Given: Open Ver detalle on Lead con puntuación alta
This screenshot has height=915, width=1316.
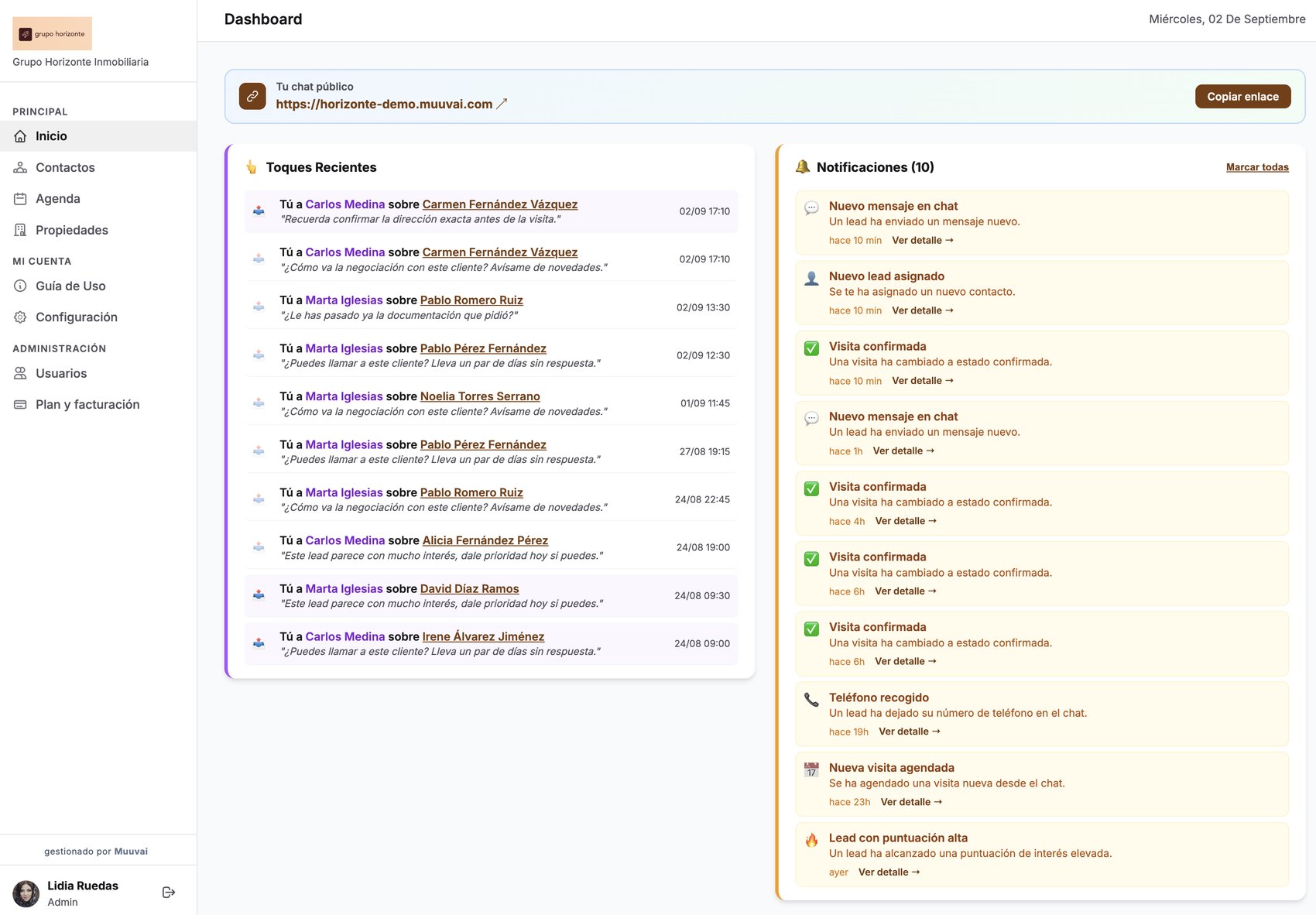Looking at the screenshot, I should click(x=889, y=872).
